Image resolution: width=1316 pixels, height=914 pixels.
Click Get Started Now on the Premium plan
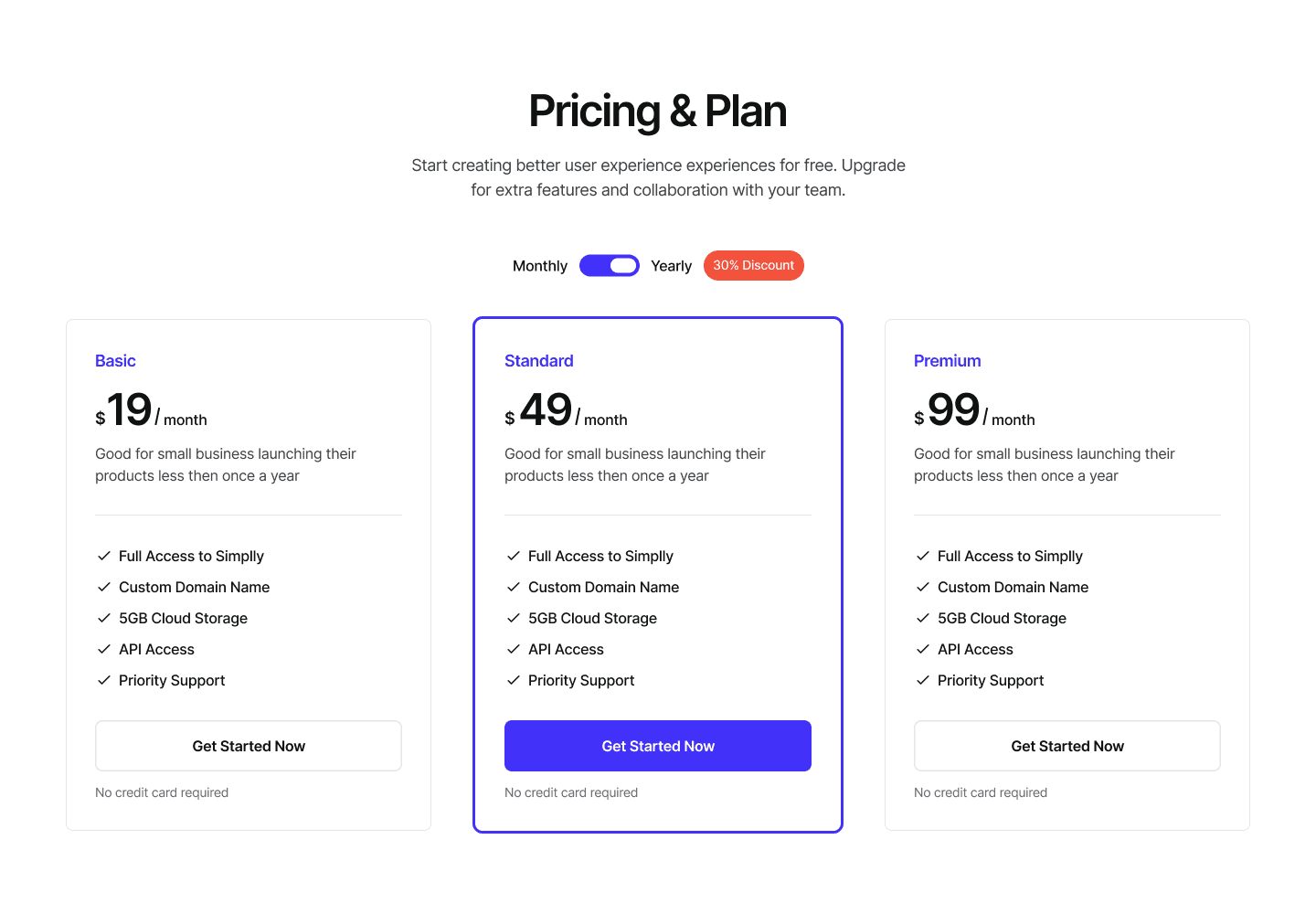pyautogui.click(x=1067, y=746)
